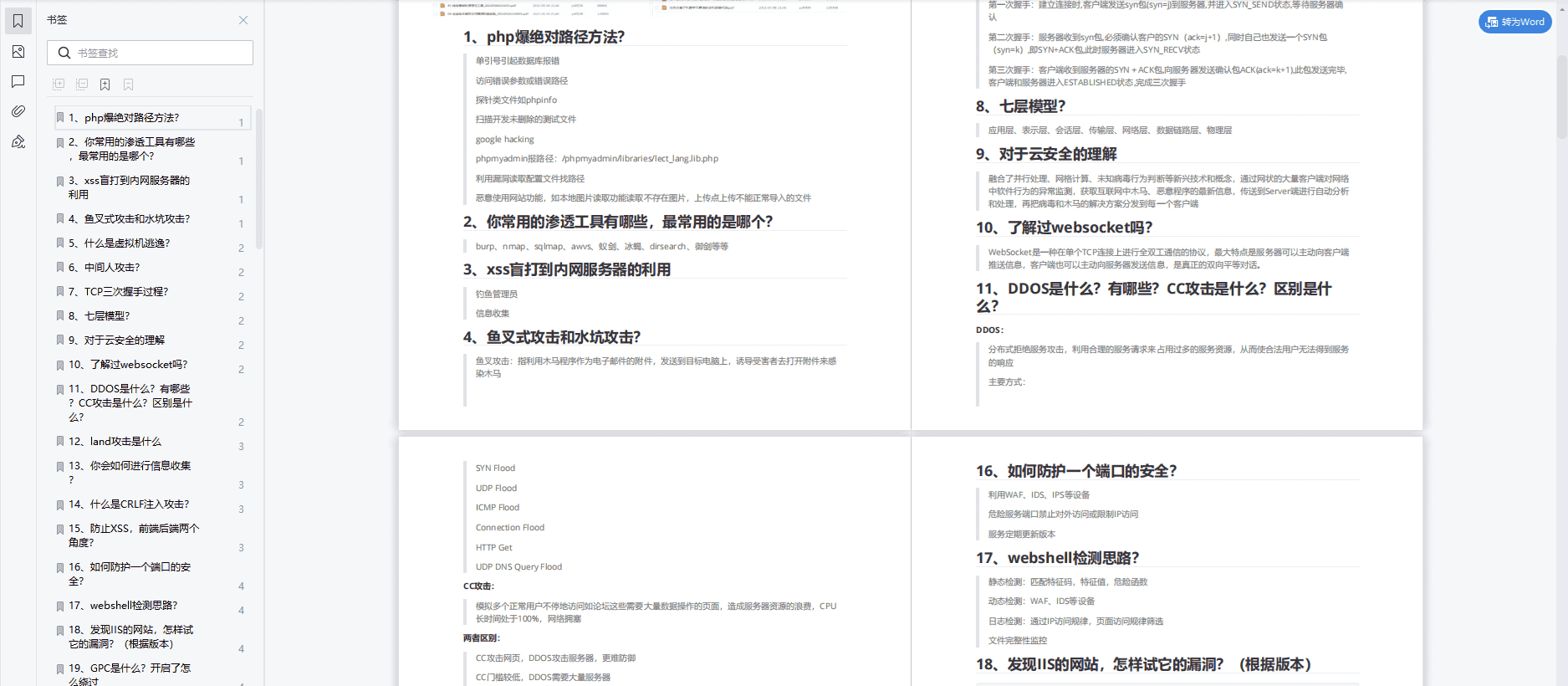Viewport: 1568px width, 686px height.
Task: Click heading 2、你常用的渗透工具有哪些 in document
Action: point(618,222)
